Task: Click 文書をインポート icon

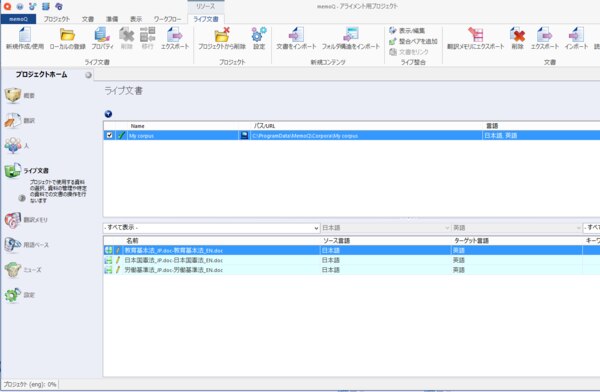Action: pyautogui.click(x=296, y=34)
